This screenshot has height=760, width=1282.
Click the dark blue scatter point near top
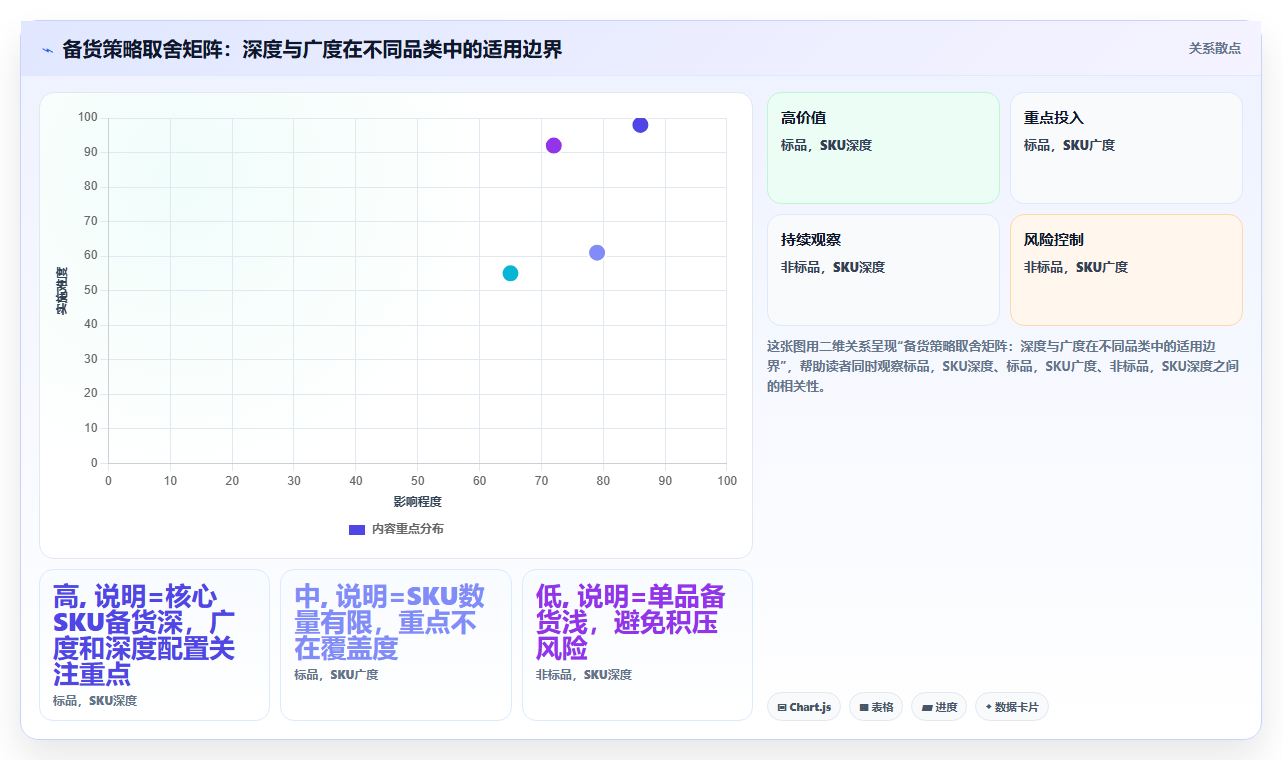coord(640,125)
